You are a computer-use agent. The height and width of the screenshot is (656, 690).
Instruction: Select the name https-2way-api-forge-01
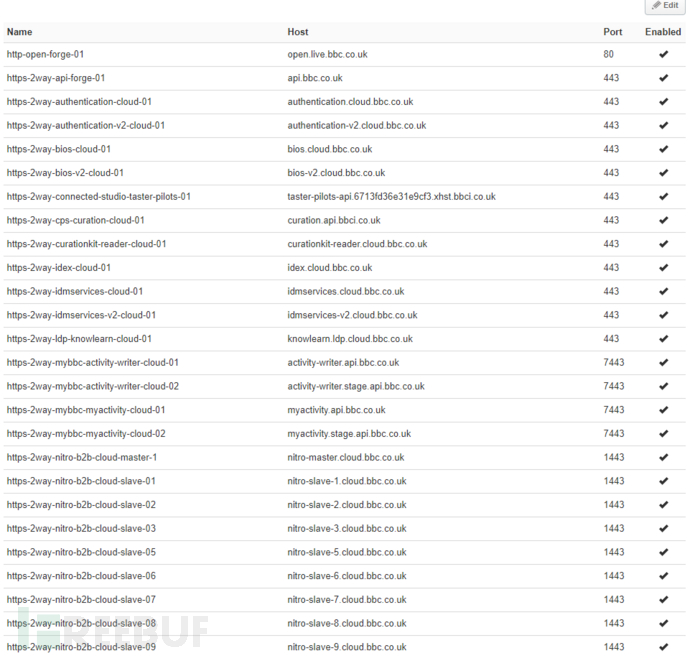click(x=56, y=78)
